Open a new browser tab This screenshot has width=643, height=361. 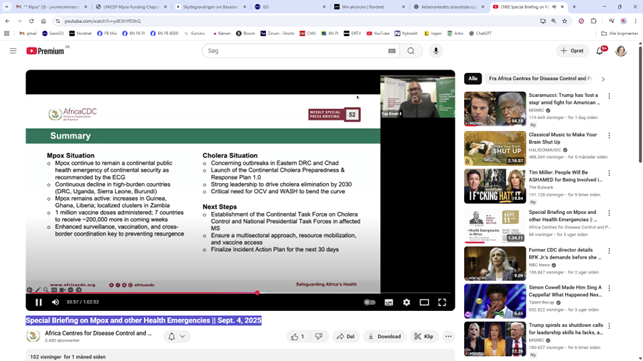574,7
